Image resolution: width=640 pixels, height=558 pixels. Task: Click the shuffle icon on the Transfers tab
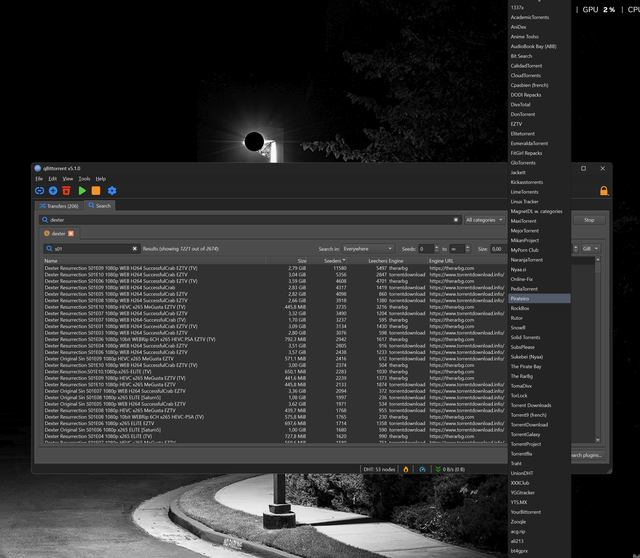pos(42,206)
